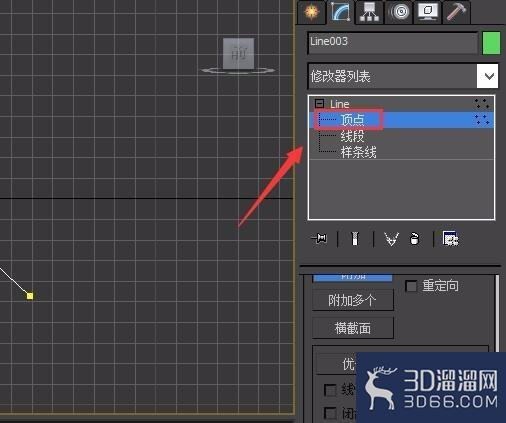Click the rollout panel vertical scrollbar
The image size is (506, 423).
(497, 313)
